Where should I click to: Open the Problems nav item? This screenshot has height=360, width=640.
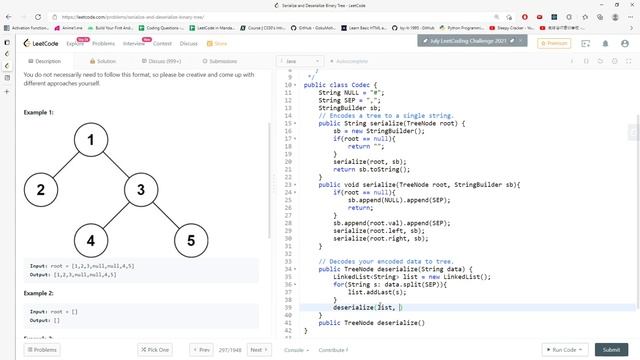coord(103,44)
